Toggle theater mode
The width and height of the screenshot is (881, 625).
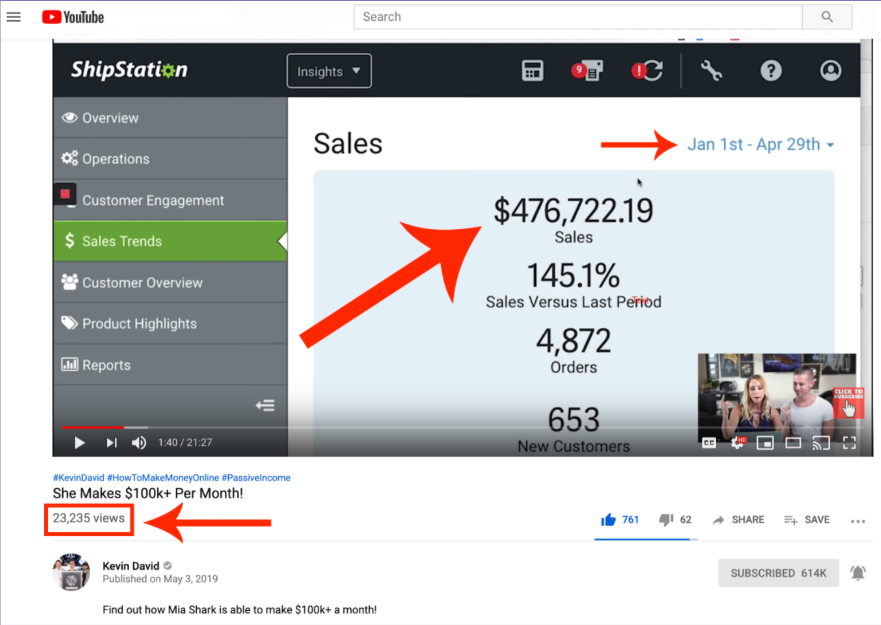point(793,443)
